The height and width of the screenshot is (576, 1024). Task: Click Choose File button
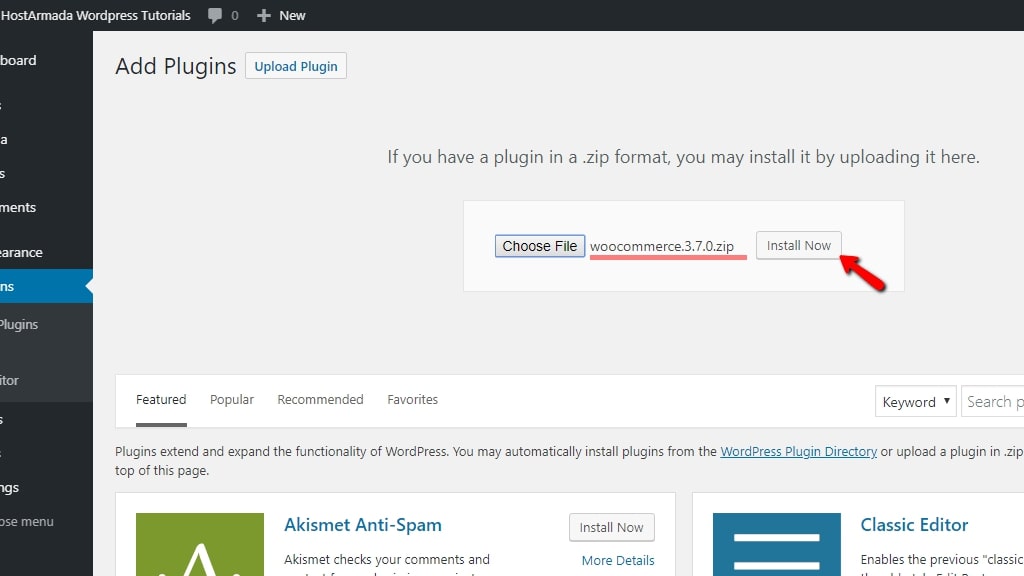click(539, 246)
